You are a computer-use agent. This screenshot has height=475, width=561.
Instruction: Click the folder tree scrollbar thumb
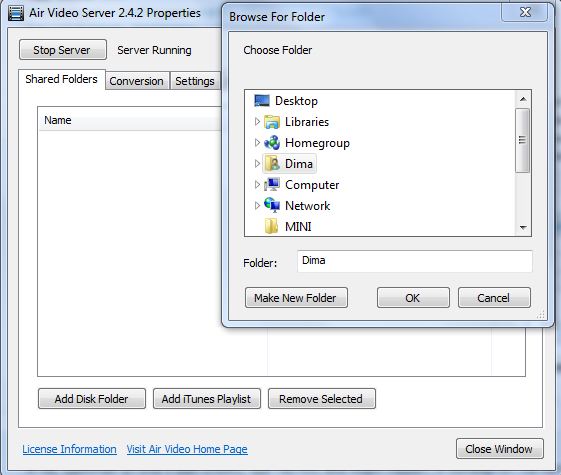[523, 140]
